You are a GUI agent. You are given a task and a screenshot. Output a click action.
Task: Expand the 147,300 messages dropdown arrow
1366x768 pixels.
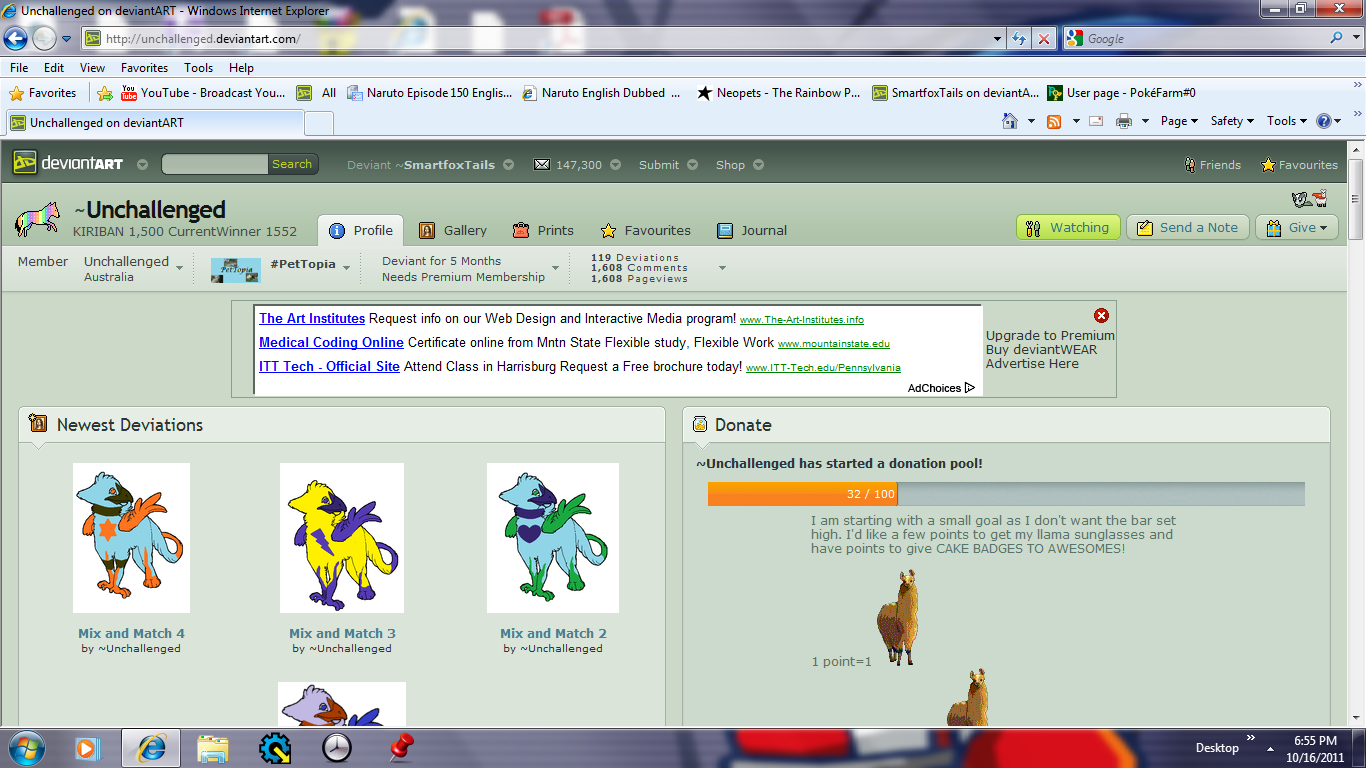click(x=615, y=165)
